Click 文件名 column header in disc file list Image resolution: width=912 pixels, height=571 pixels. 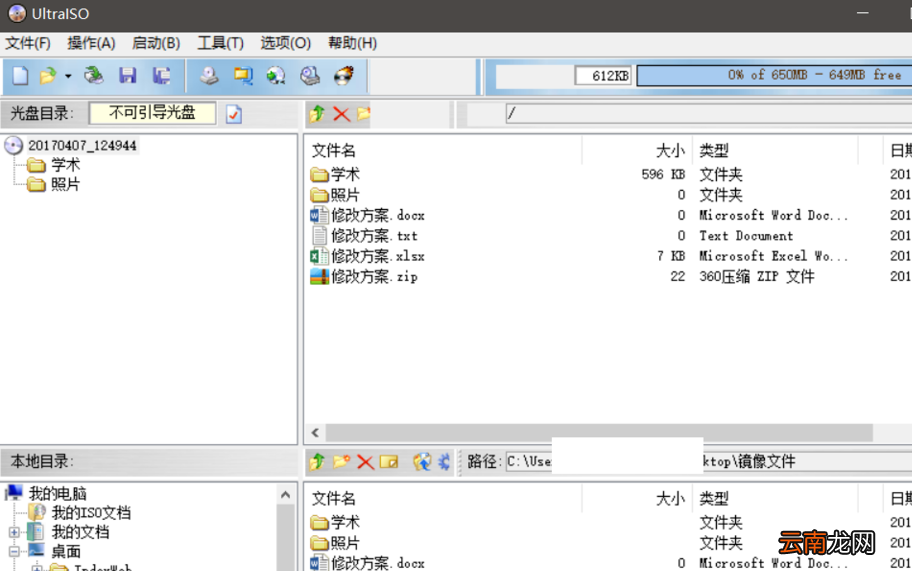pyautogui.click(x=333, y=151)
